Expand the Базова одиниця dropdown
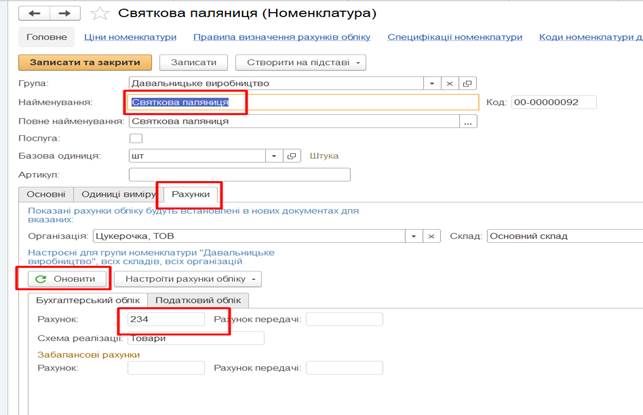This screenshot has width=643, height=415. click(274, 156)
